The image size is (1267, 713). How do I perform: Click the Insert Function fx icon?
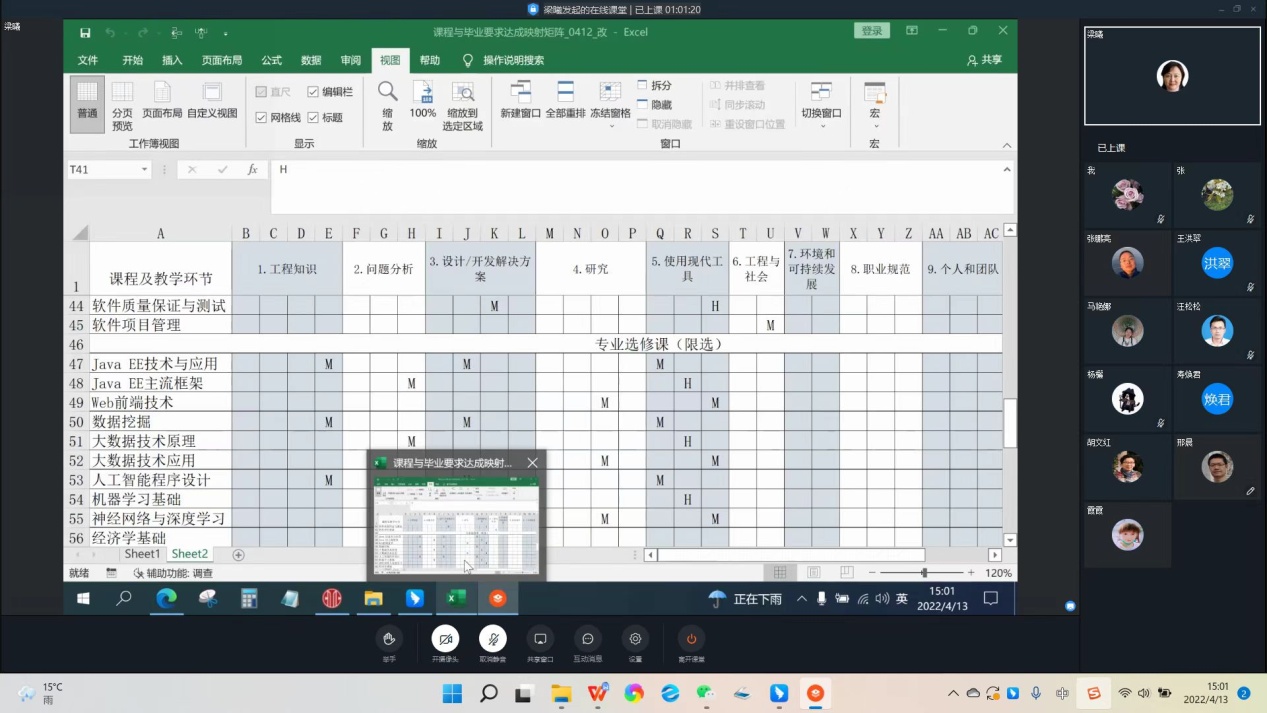pyautogui.click(x=253, y=170)
